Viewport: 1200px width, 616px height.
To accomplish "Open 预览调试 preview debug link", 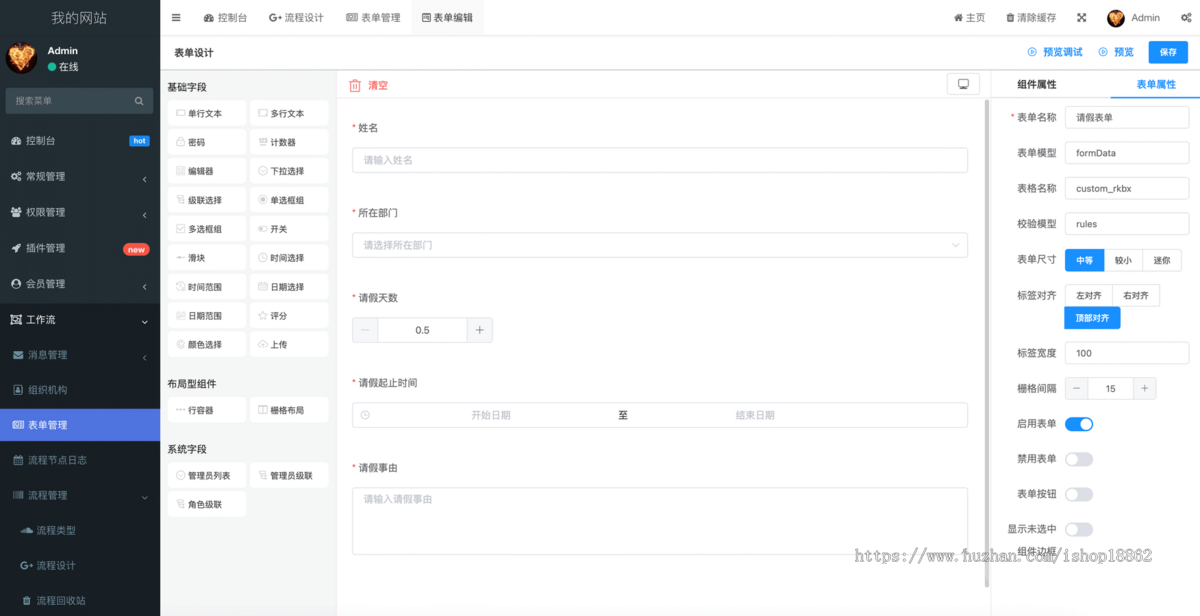I will click(1055, 51).
